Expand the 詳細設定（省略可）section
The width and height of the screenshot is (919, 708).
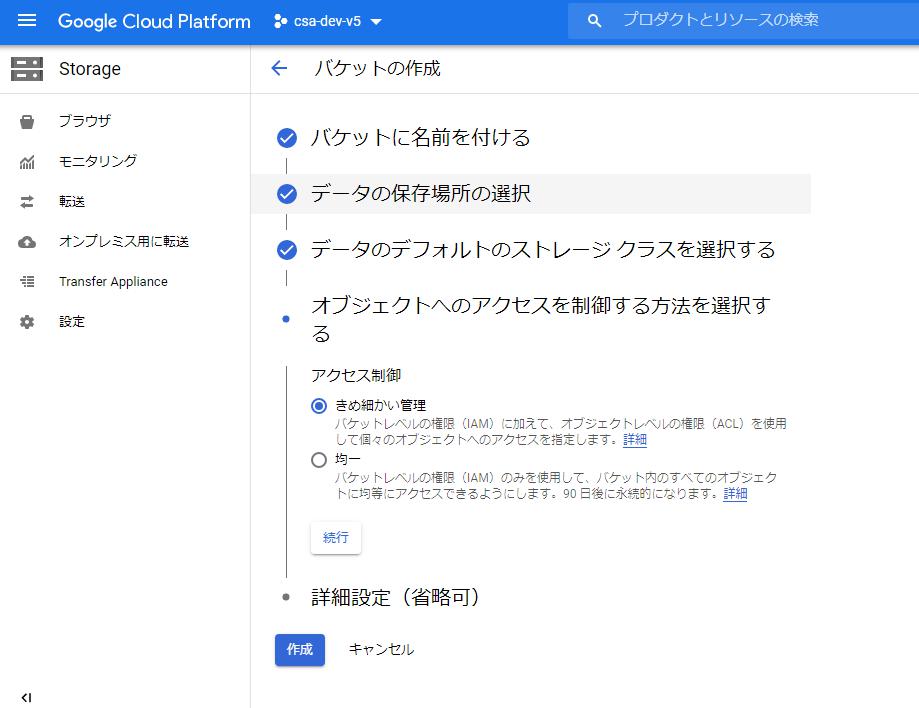(x=394, y=597)
